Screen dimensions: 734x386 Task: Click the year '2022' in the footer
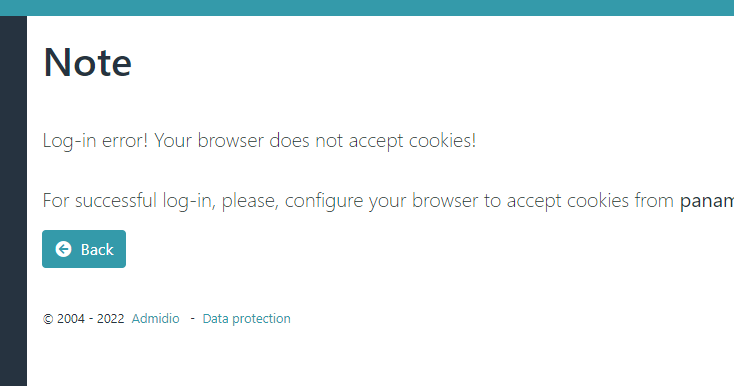click(110, 319)
